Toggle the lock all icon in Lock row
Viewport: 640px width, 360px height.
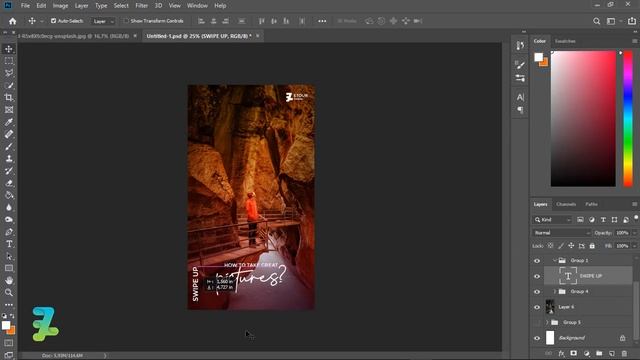[592, 246]
